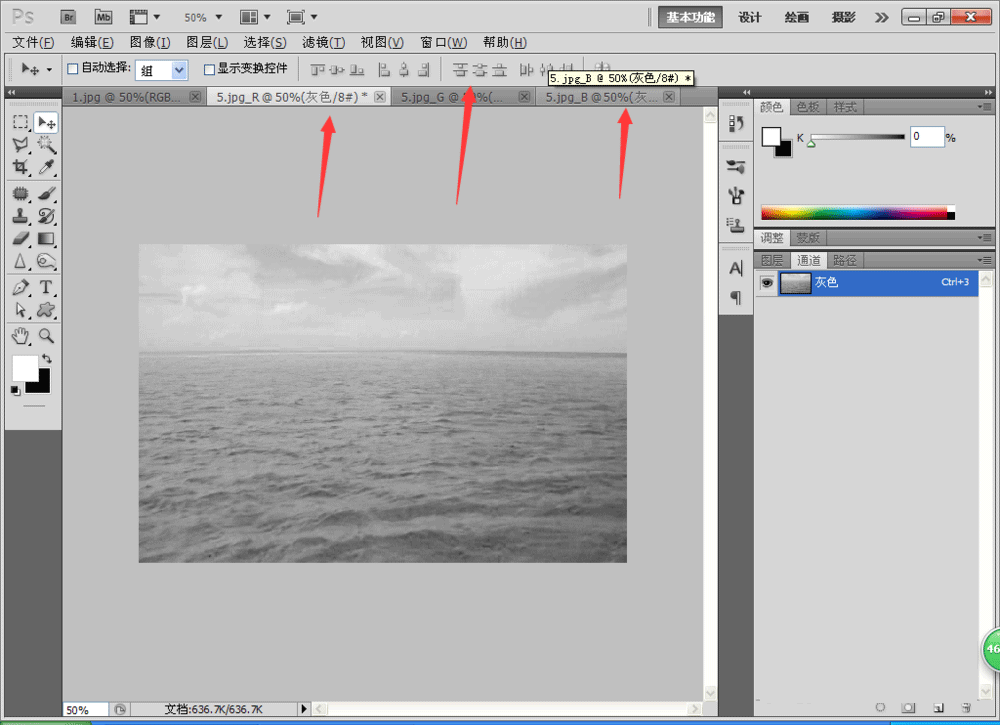
Task: Switch to the 图层 panel tab
Action: 772,260
